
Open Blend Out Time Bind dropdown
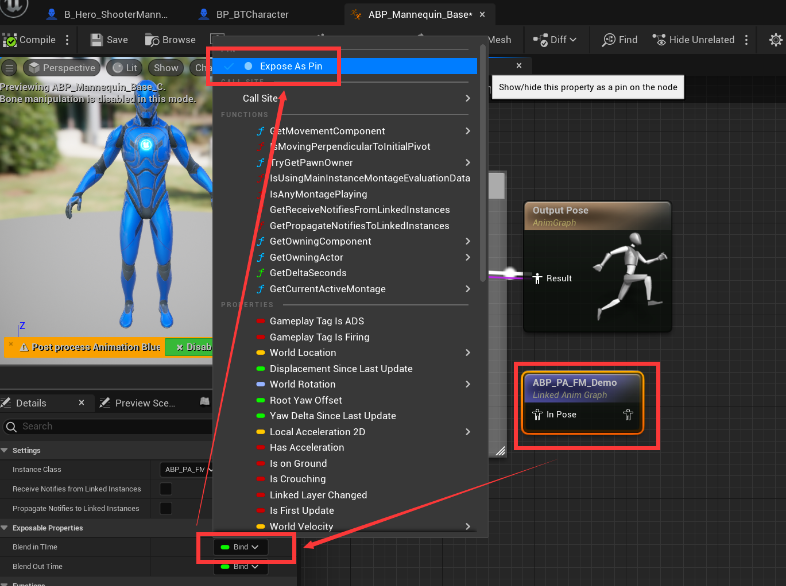[240, 566]
